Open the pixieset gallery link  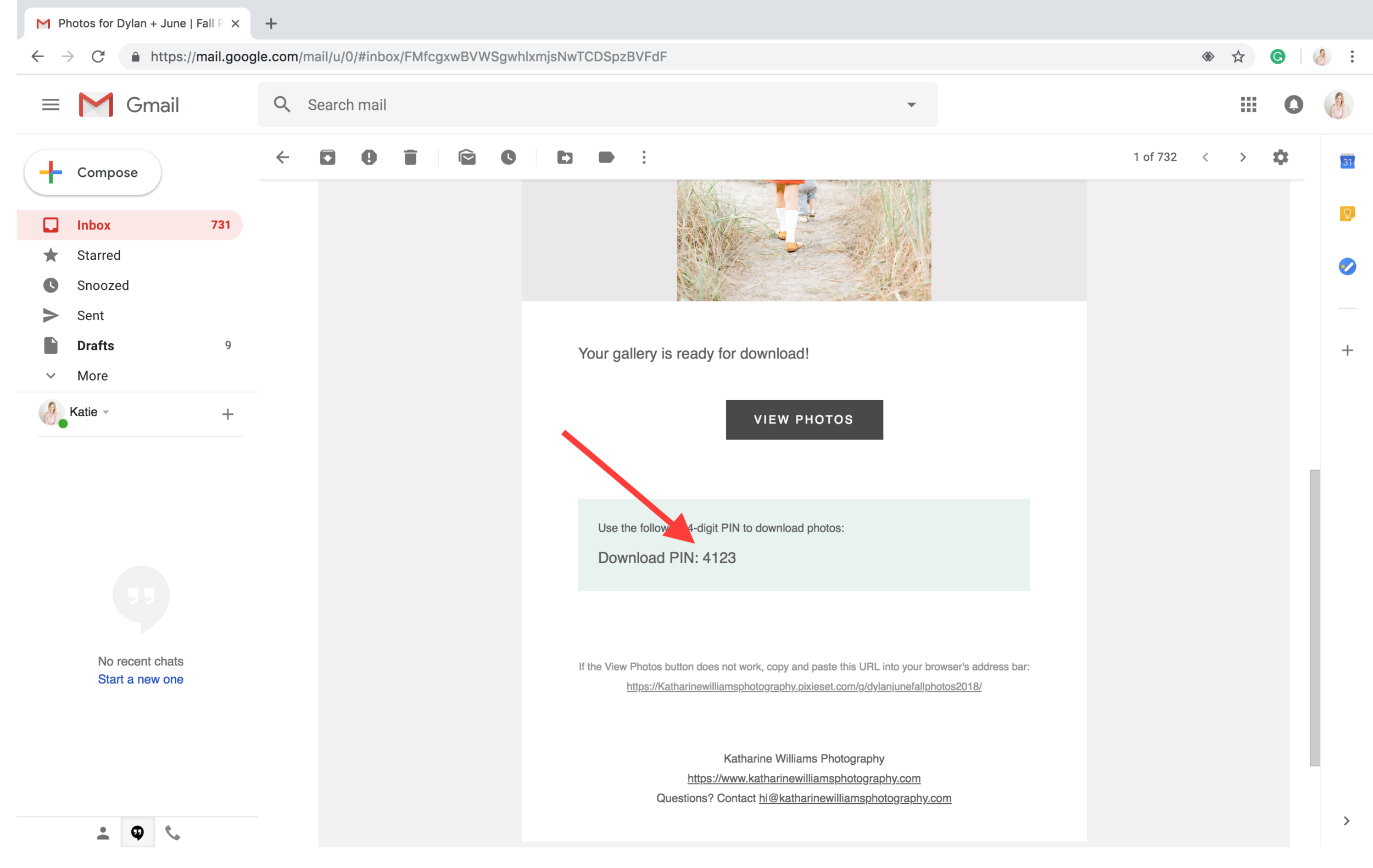click(803, 687)
